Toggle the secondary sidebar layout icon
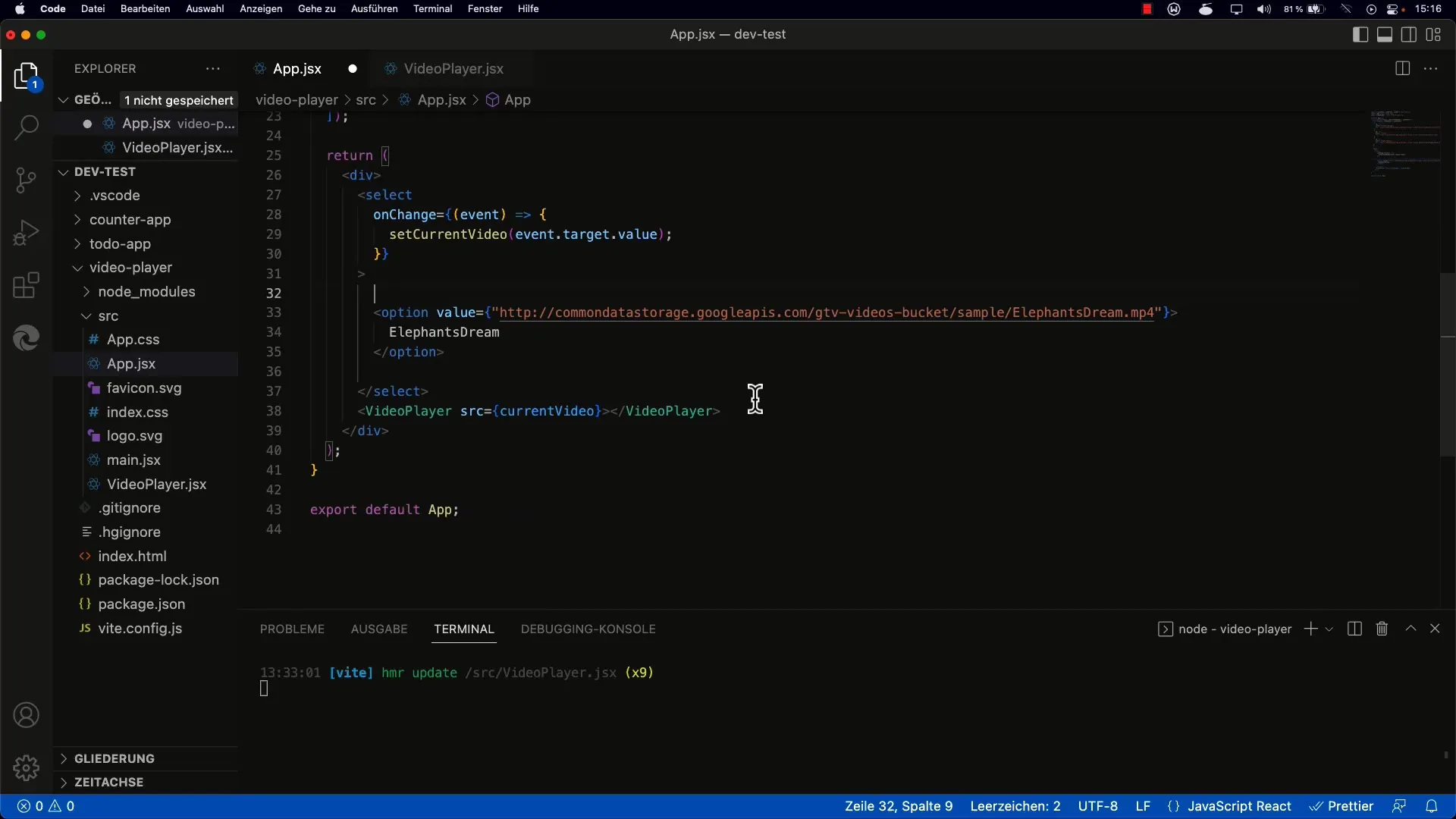 pos(1409,35)
